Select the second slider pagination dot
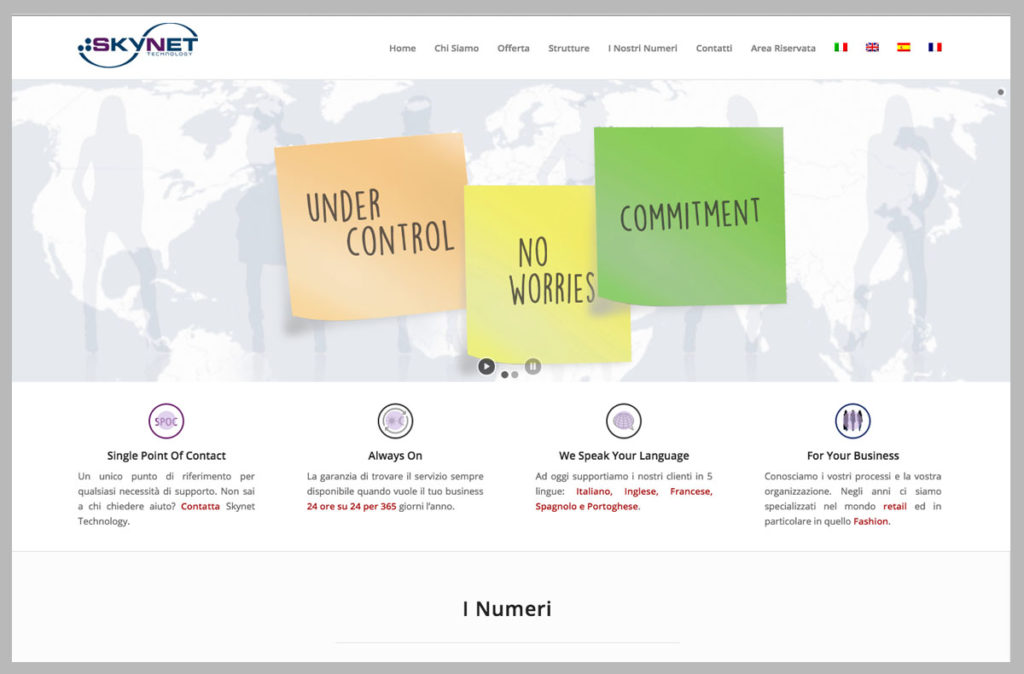The image size is (1024, 674). (515, 375)
